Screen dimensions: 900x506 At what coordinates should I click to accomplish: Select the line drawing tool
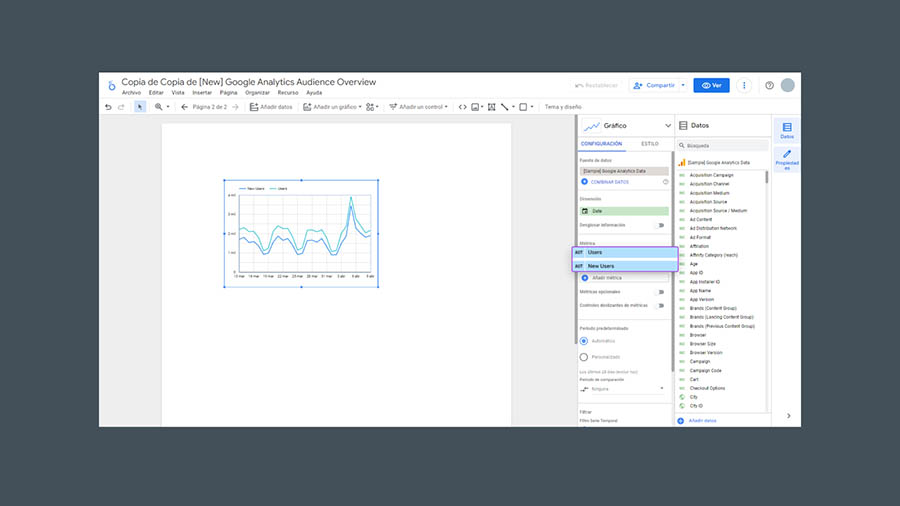pos(505,107)
